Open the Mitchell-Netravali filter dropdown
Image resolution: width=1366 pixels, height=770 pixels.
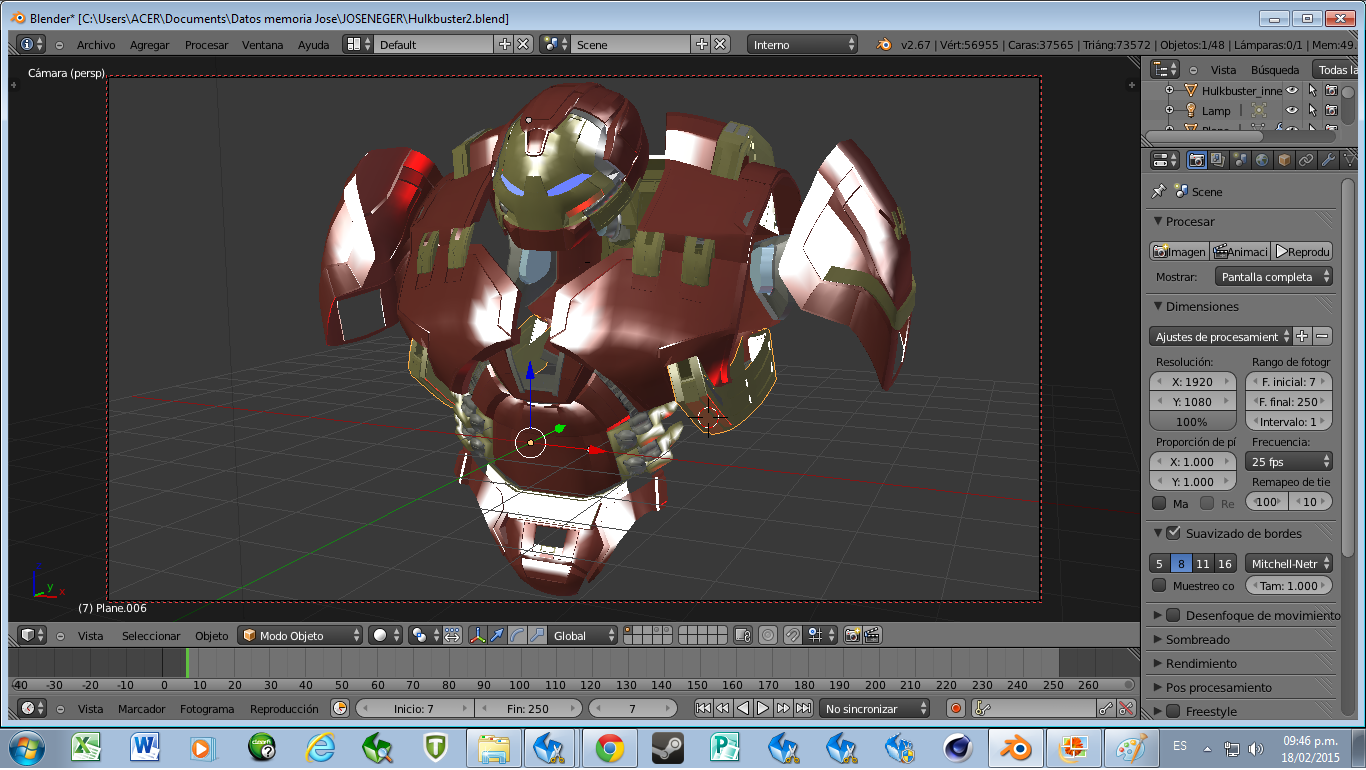coord(1289,563)
